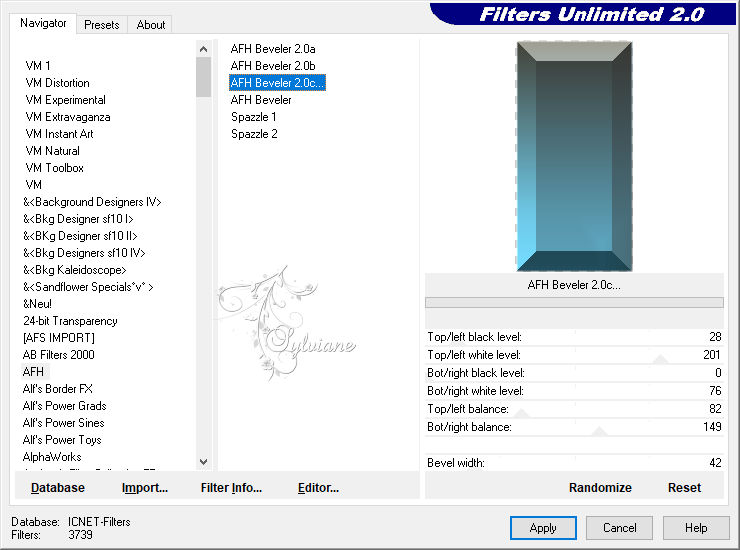740x550 pixels.
Task: Click the Top/left black level slider
Action: (x=574, y=337)
